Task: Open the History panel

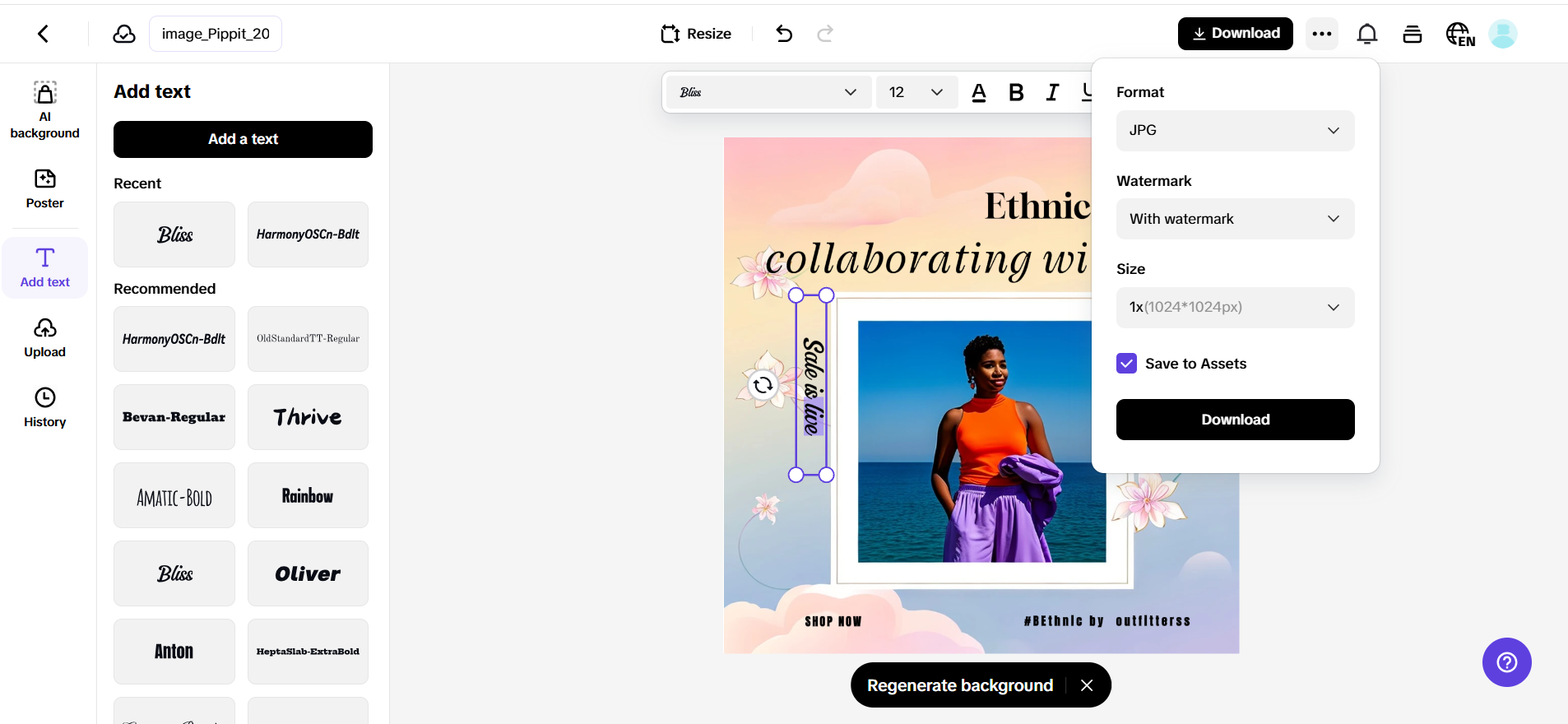Action: pyautogui.click(x=45, y=408)
